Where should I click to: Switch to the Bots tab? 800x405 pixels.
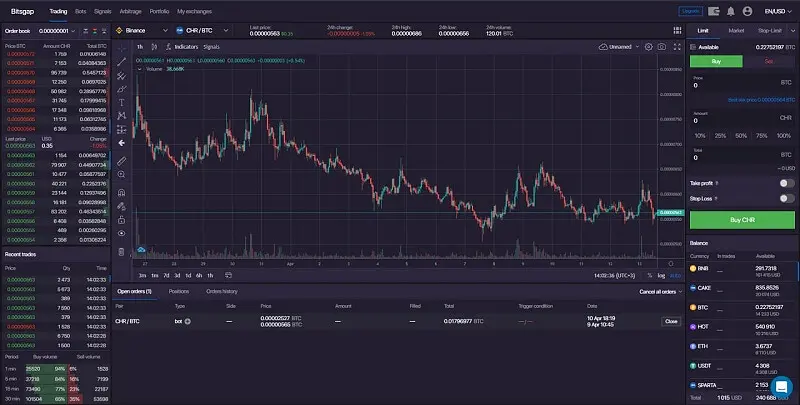pyautogui.click(x=80, y=11)
